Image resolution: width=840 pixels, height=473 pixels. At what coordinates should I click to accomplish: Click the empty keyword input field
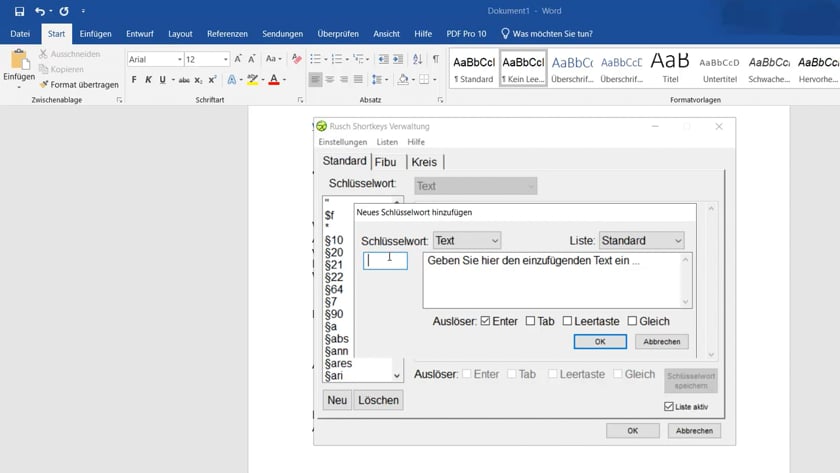pos(385,260)
